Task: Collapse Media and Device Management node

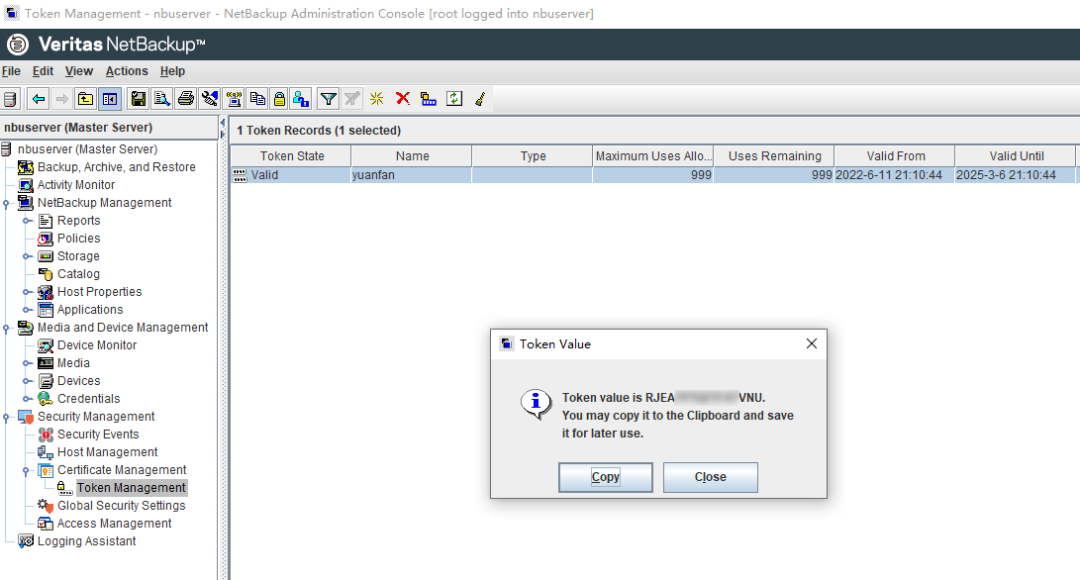Action: [x=6, y=328]
